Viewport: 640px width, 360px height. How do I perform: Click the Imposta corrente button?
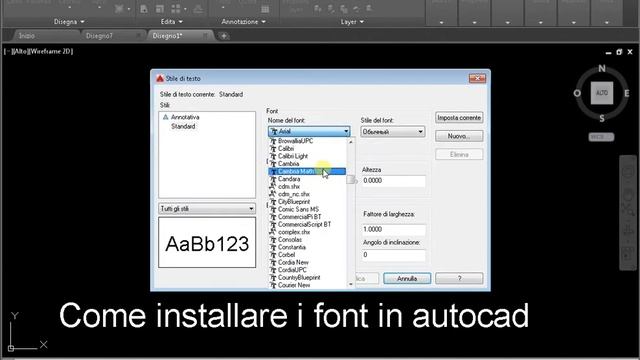coord(459,118)
